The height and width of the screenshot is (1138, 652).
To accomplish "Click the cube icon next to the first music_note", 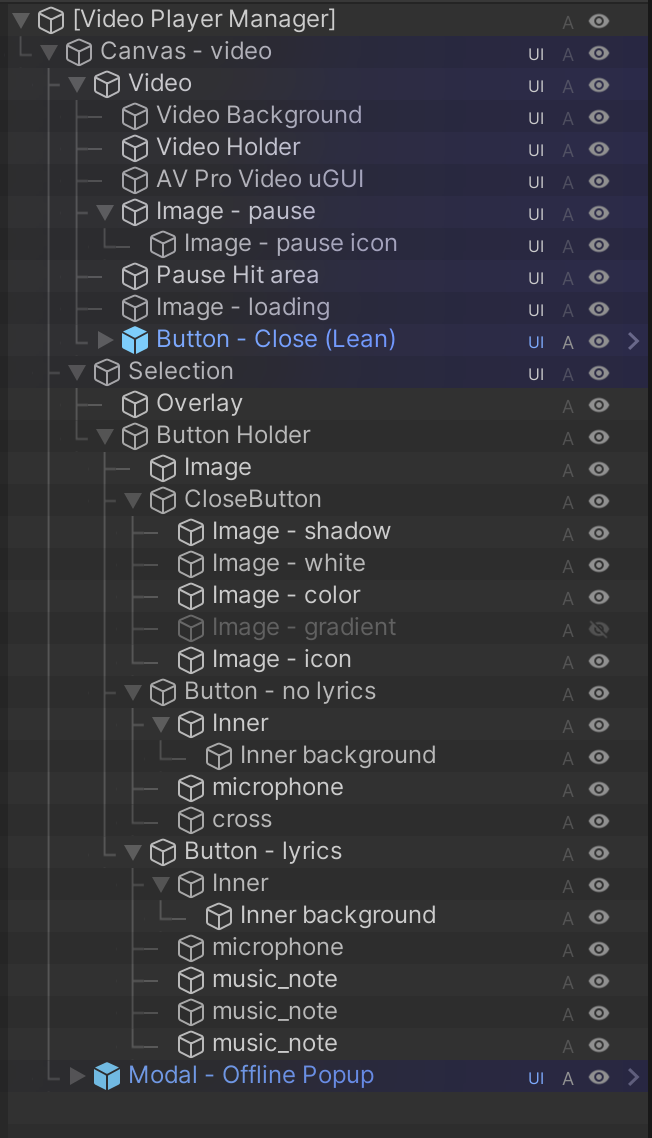I will point(191,980).
